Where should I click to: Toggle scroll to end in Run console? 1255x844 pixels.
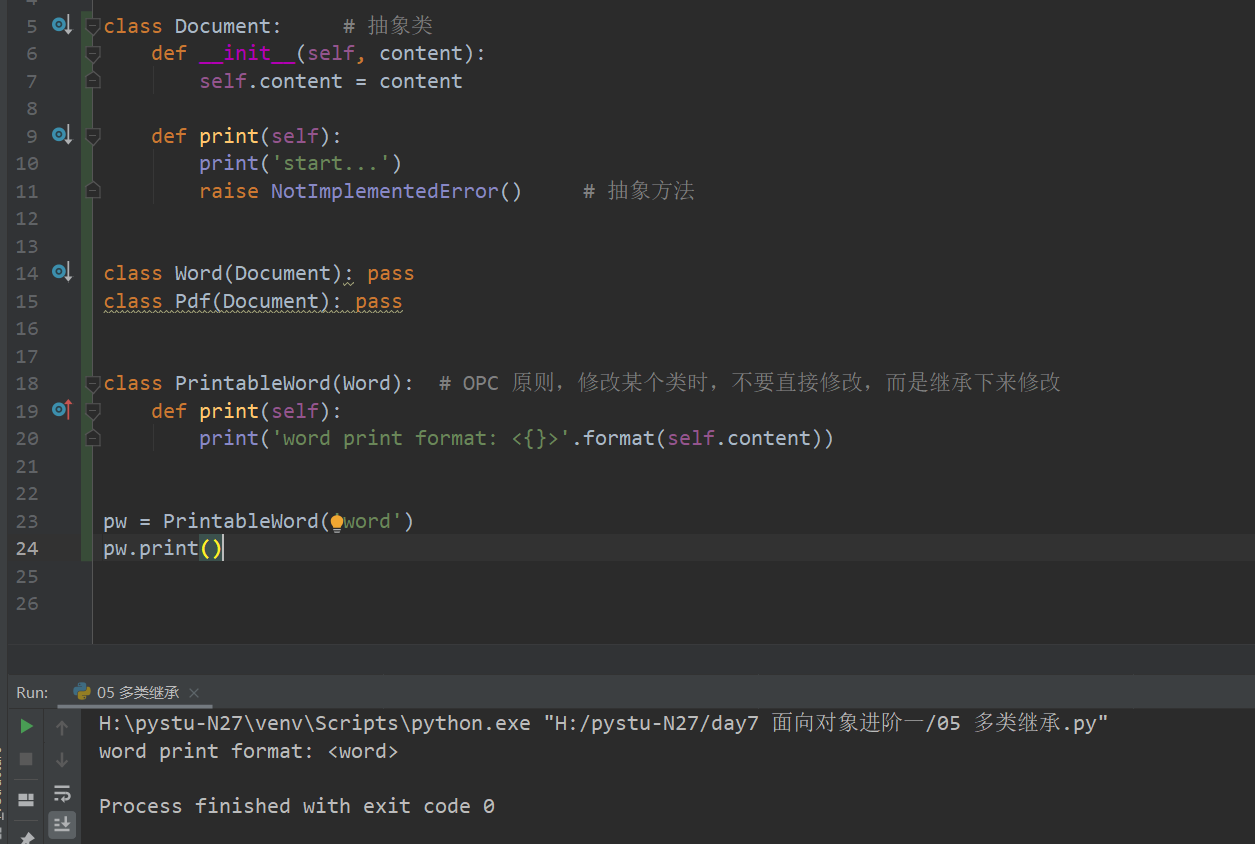[x=62, y=824]
